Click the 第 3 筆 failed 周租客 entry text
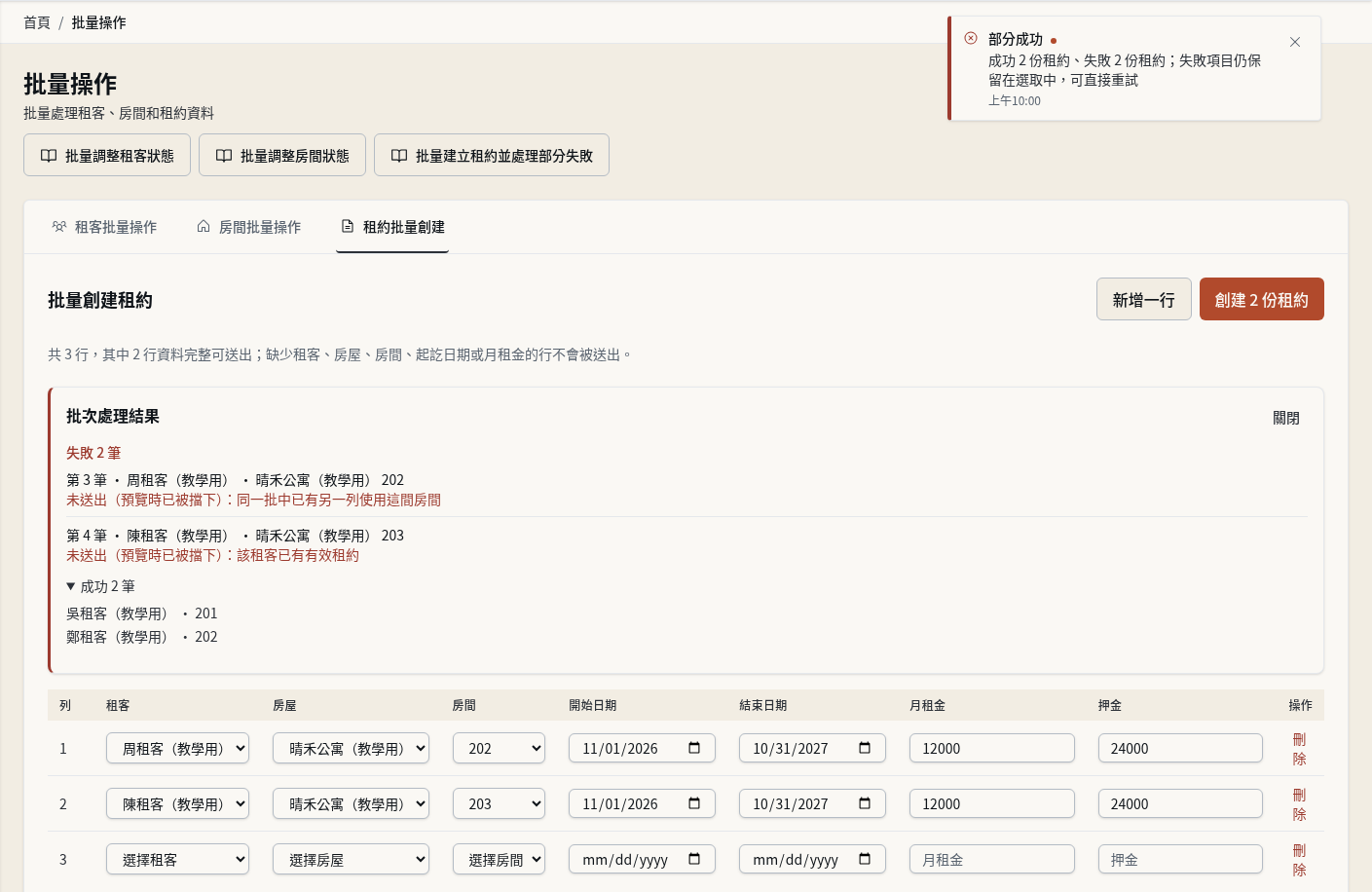 [235, 480]
